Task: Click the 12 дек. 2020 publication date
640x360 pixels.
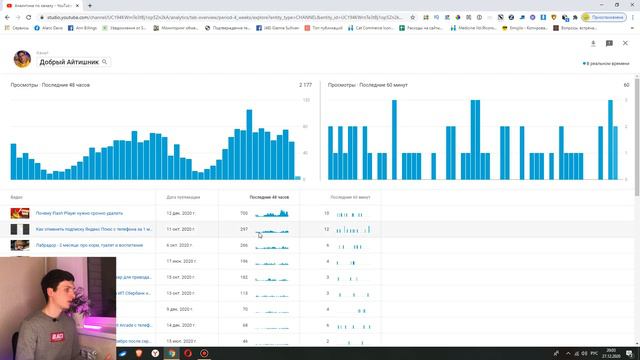Action: (x=181, y=213)
